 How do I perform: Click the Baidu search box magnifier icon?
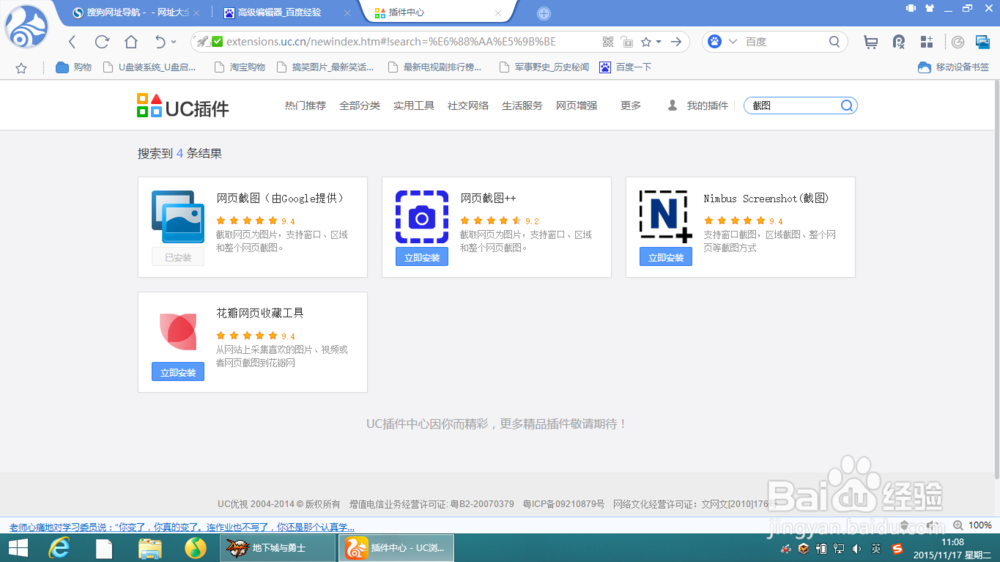point(834,42)
